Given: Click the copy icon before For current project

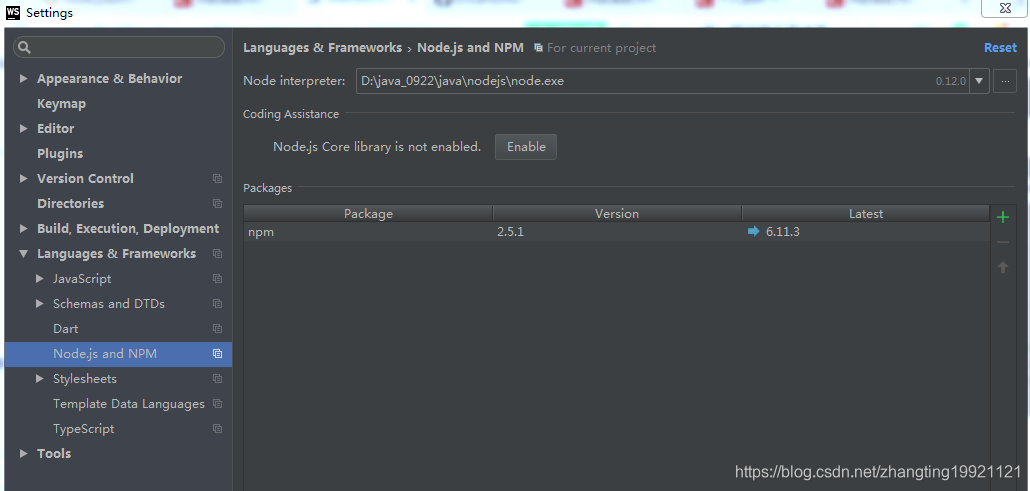Looking at the screenshot, I should (x=538, y=48).
